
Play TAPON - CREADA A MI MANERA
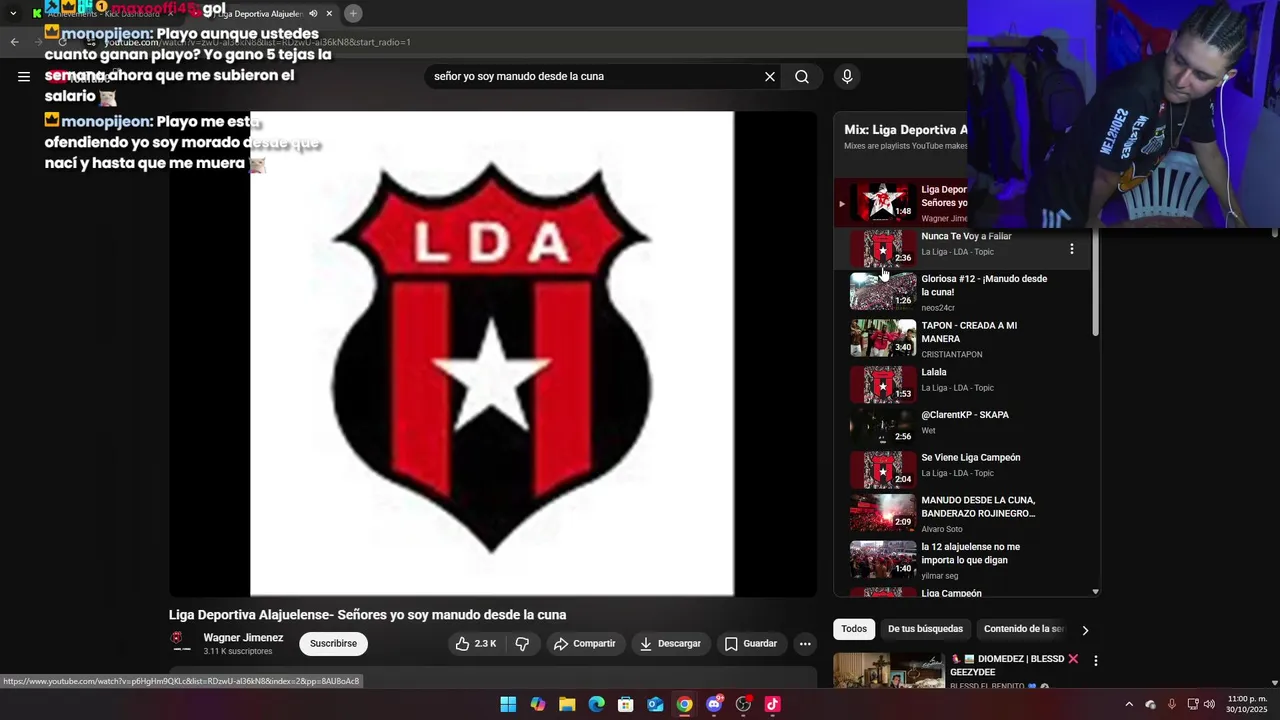click(x=960, y=339)
